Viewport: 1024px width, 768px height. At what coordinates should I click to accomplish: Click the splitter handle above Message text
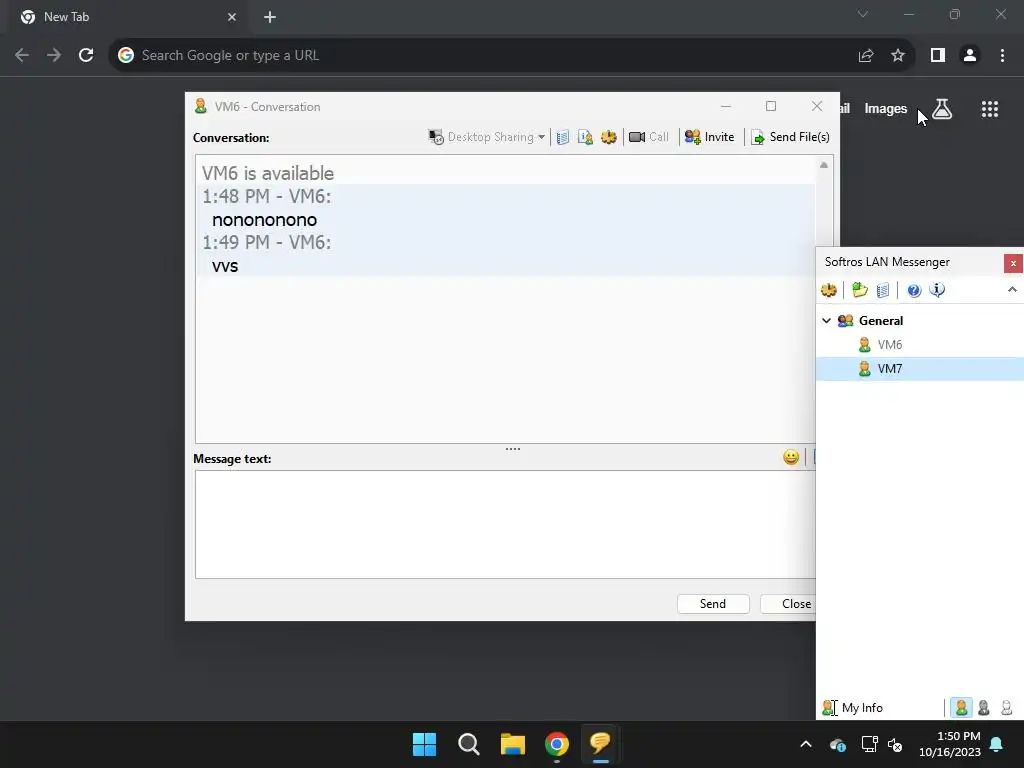(x=513, y=449)
